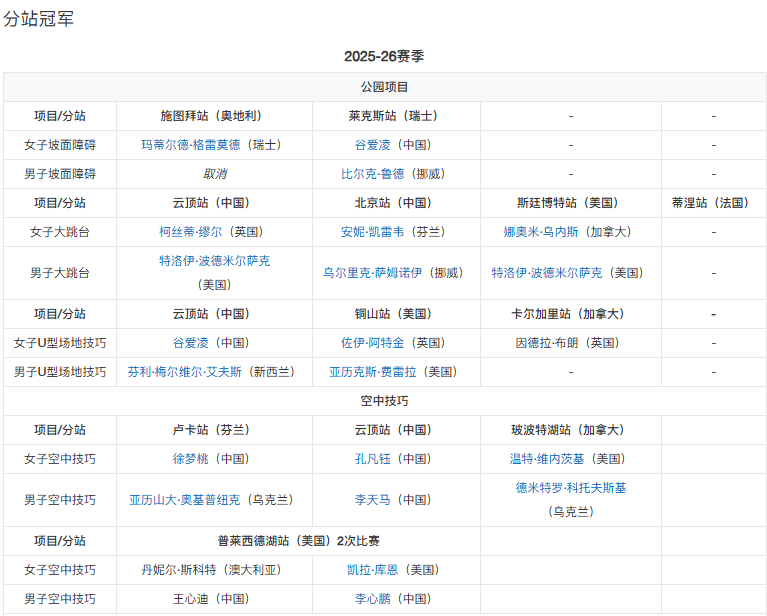Open 特洛伊·波德米尔萨克 link under 云顶站
Screen dimensions: 767x616
[x=214, y=261]
